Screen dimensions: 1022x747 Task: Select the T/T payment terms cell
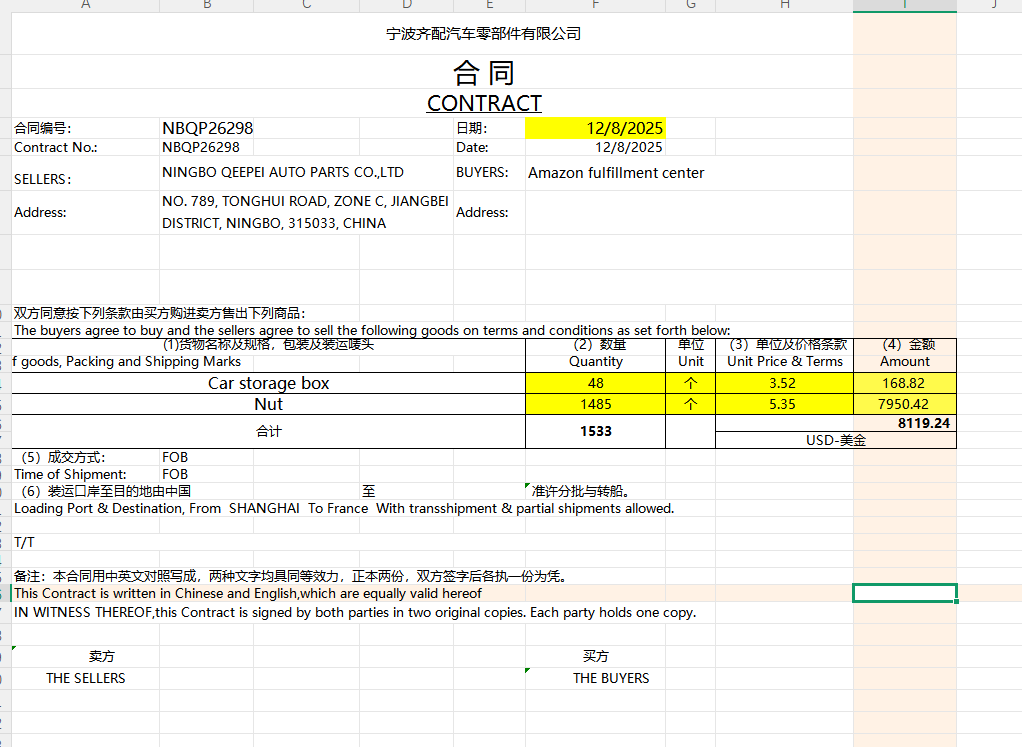pyautogui.click(x=25, y=542)
